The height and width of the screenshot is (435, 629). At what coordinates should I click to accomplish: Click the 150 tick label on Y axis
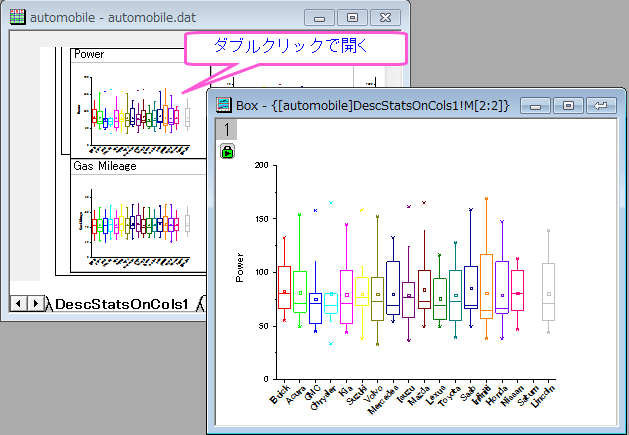(x=262, y=219)
